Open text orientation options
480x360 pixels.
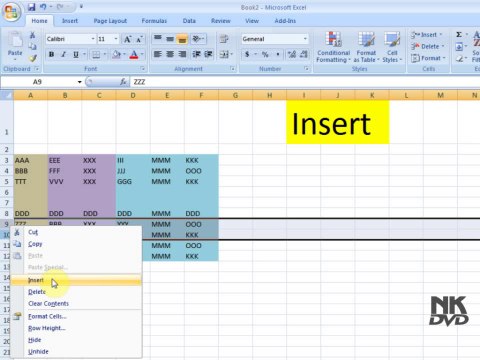pyautogui.click(x=198, y=39)
